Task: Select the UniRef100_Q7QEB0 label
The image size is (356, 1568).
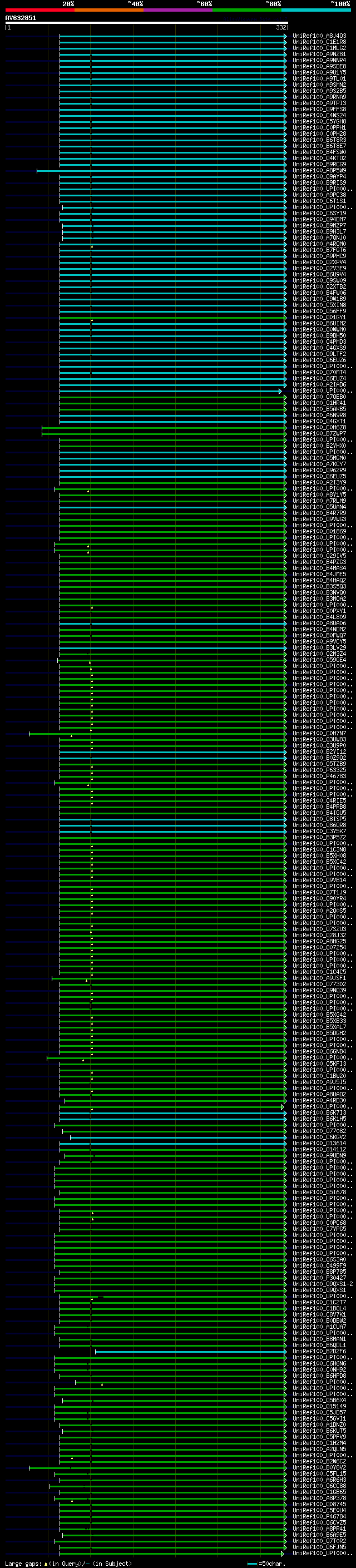Action: pos(319,397)
